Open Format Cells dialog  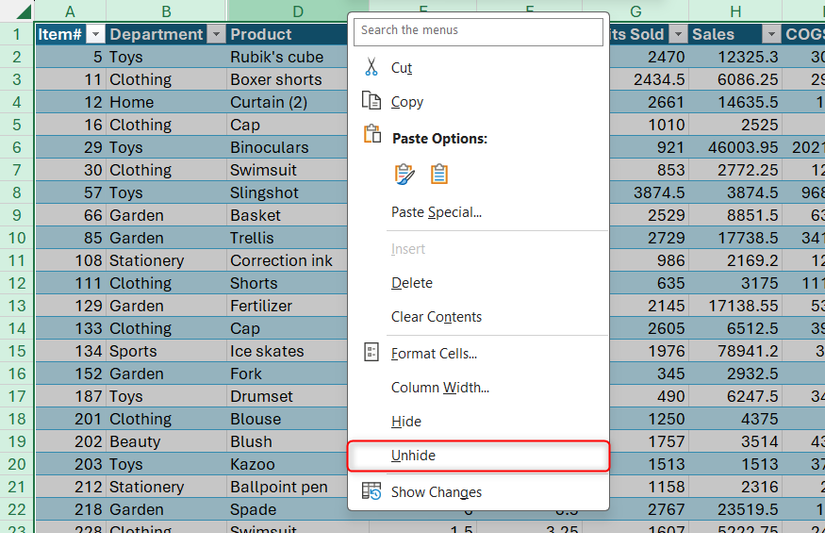(478, 354)
